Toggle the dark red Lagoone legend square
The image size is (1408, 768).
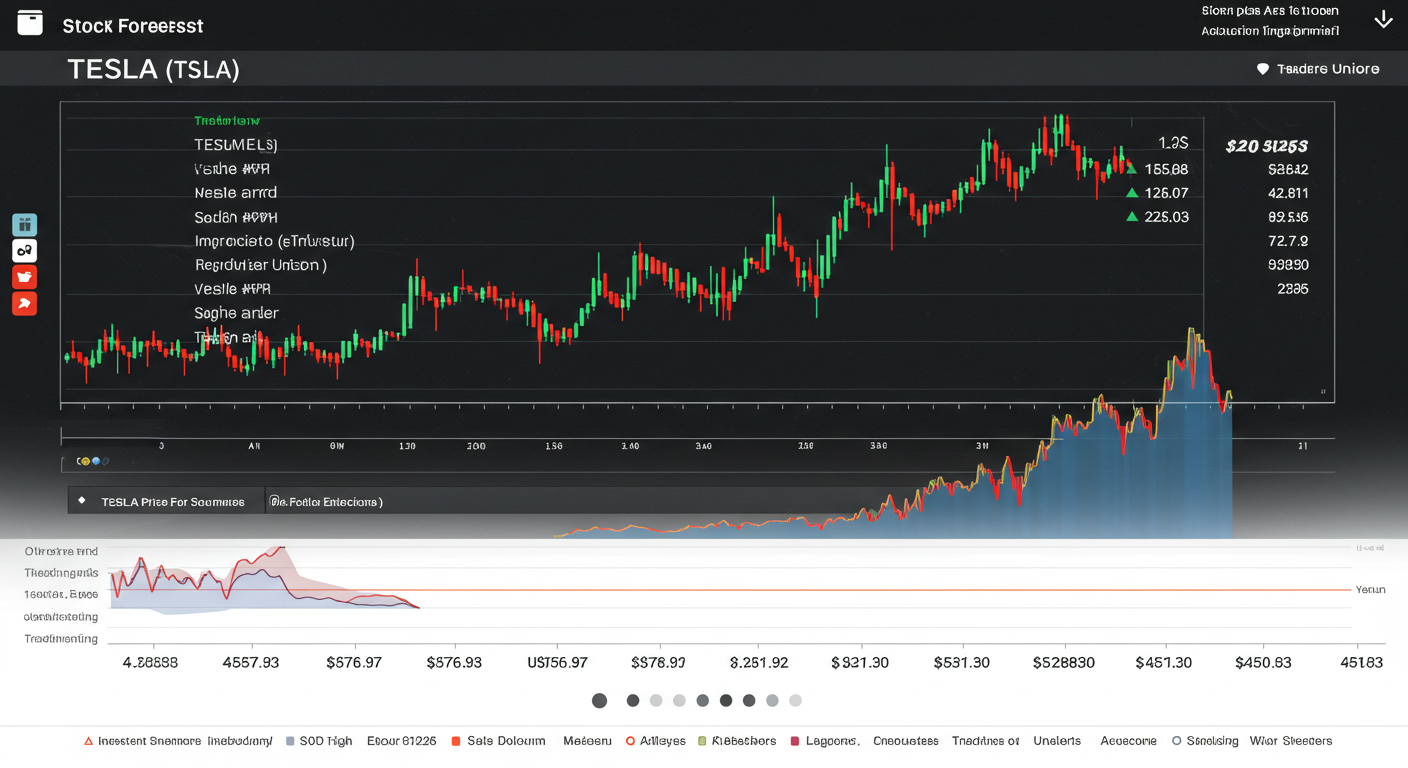pos(795,741)
